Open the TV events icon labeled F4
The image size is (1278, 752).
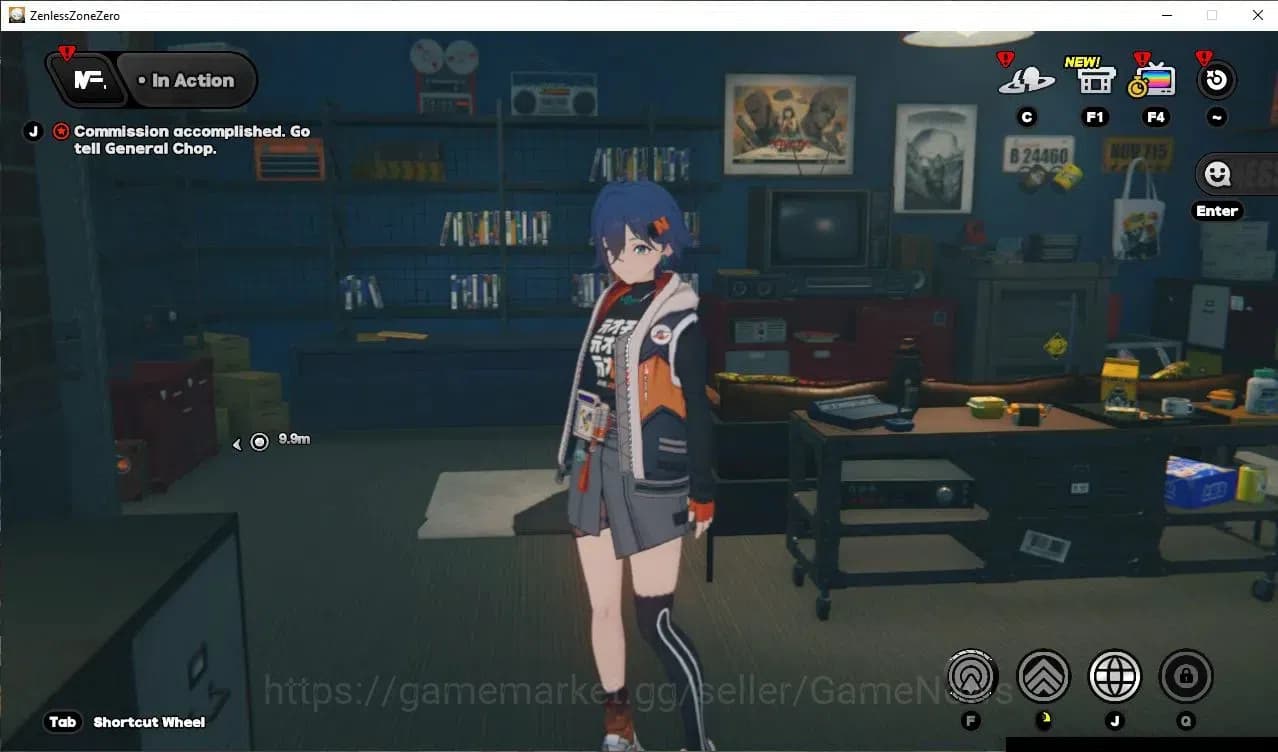[1153, 80]
